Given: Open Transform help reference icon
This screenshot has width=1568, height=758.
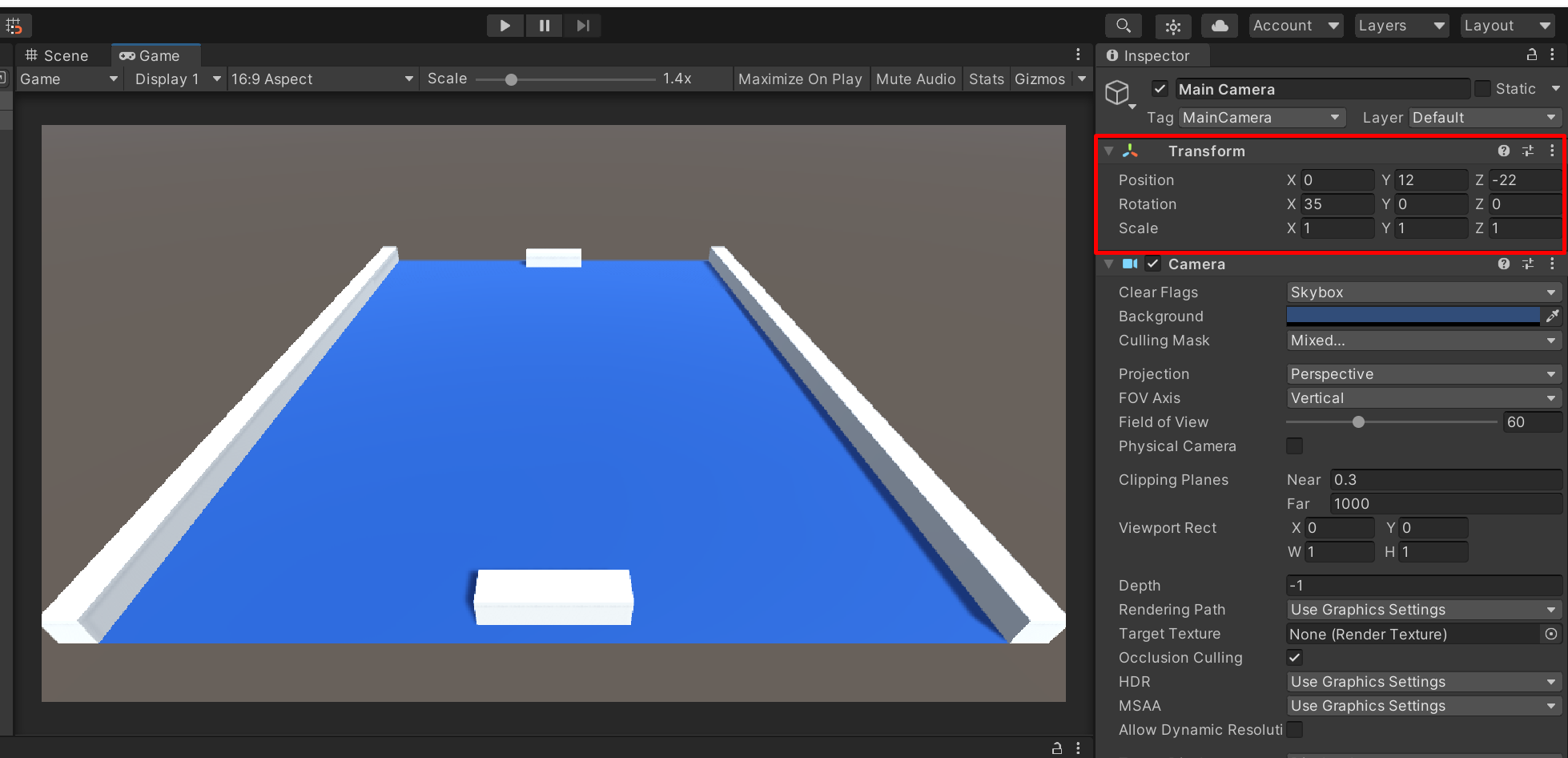Looking at the screenshot, I should click(x=1504, y=151).
